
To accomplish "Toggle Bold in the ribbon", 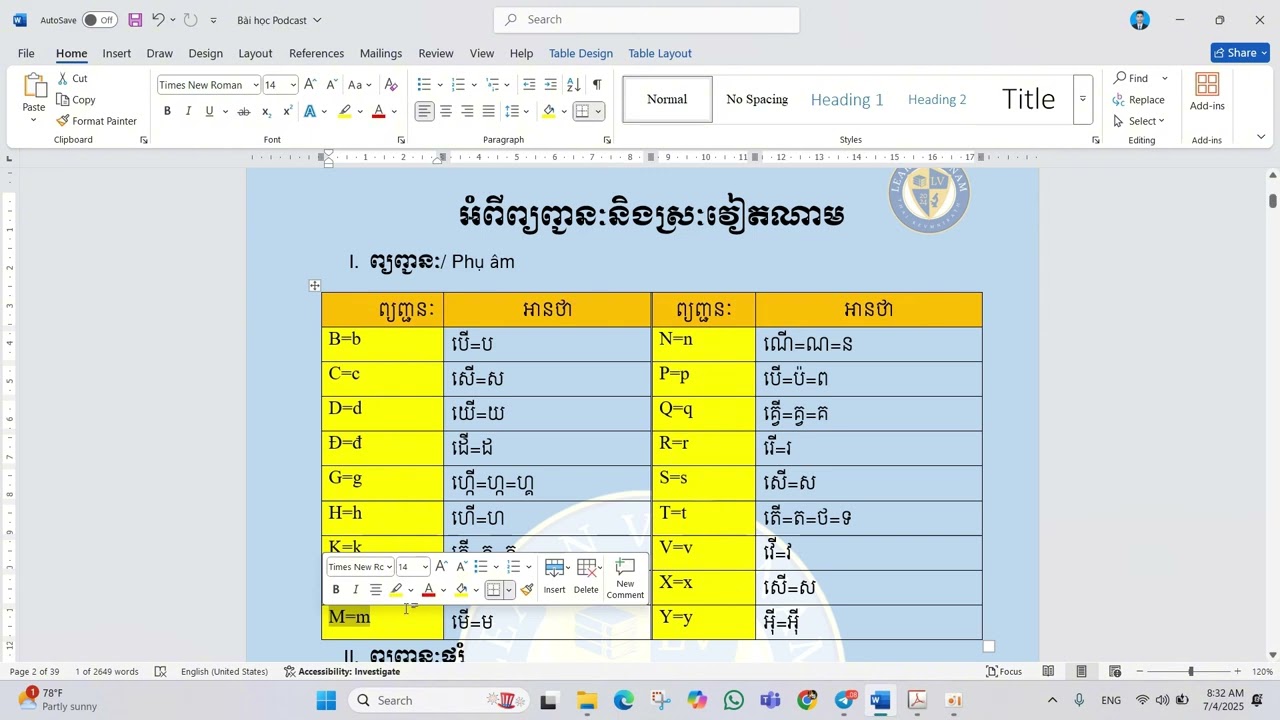I will 167,111.
